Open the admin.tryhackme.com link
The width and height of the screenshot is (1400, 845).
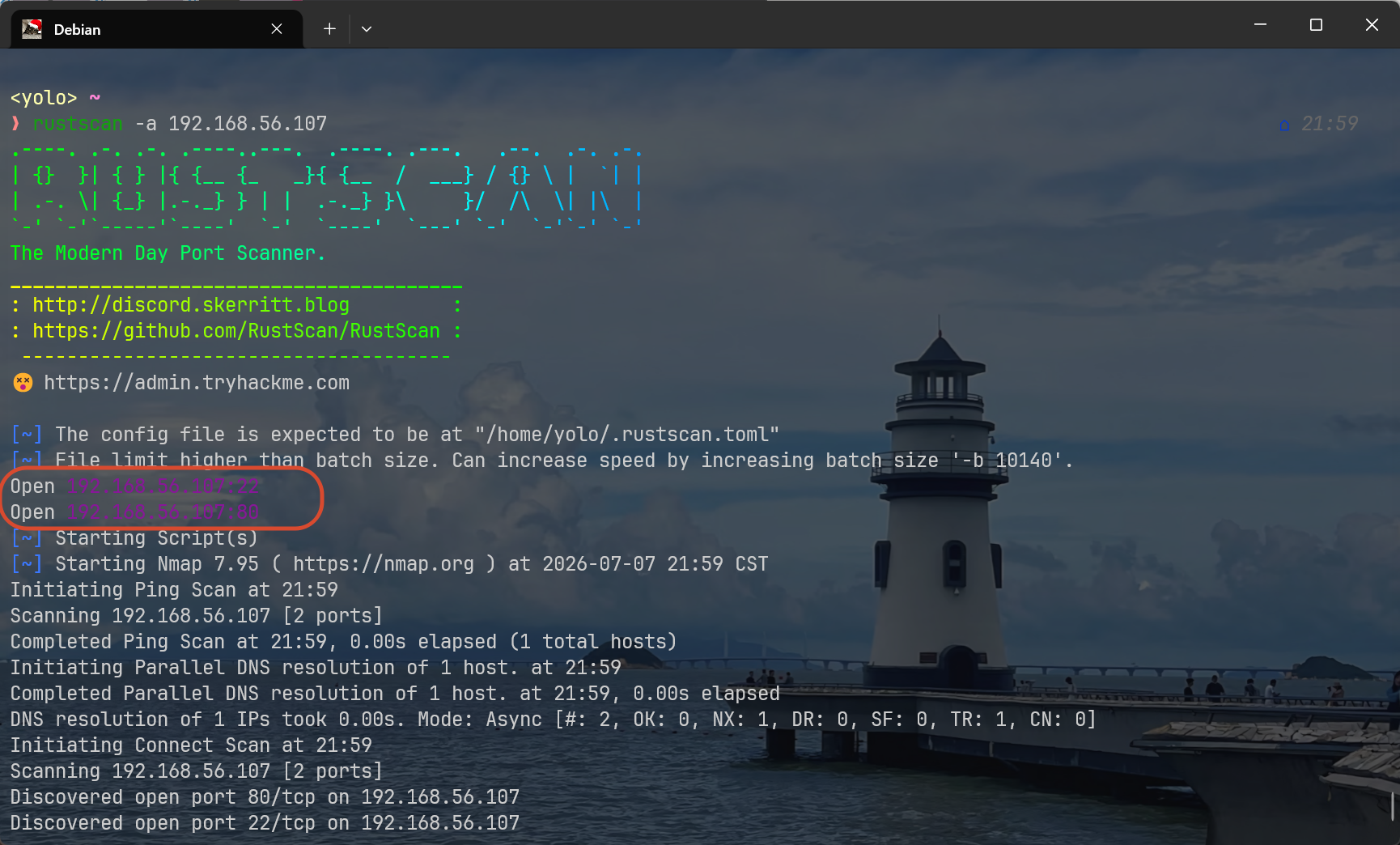[197, 383]
